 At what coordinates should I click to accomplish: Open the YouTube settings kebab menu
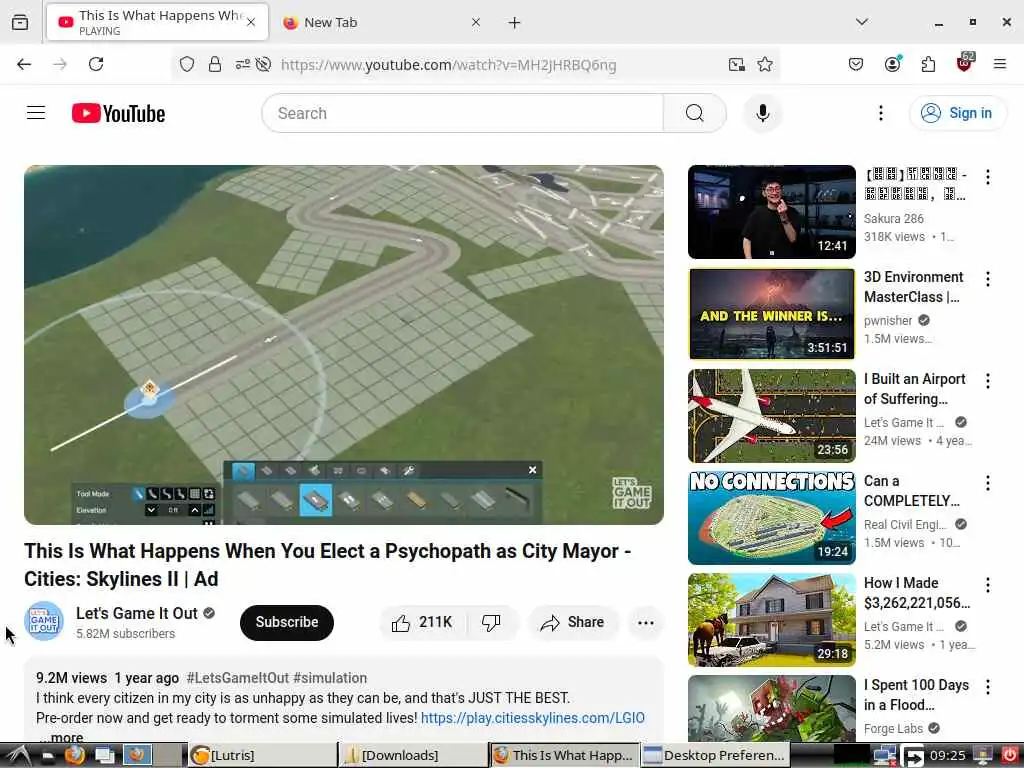pos(880,113)
